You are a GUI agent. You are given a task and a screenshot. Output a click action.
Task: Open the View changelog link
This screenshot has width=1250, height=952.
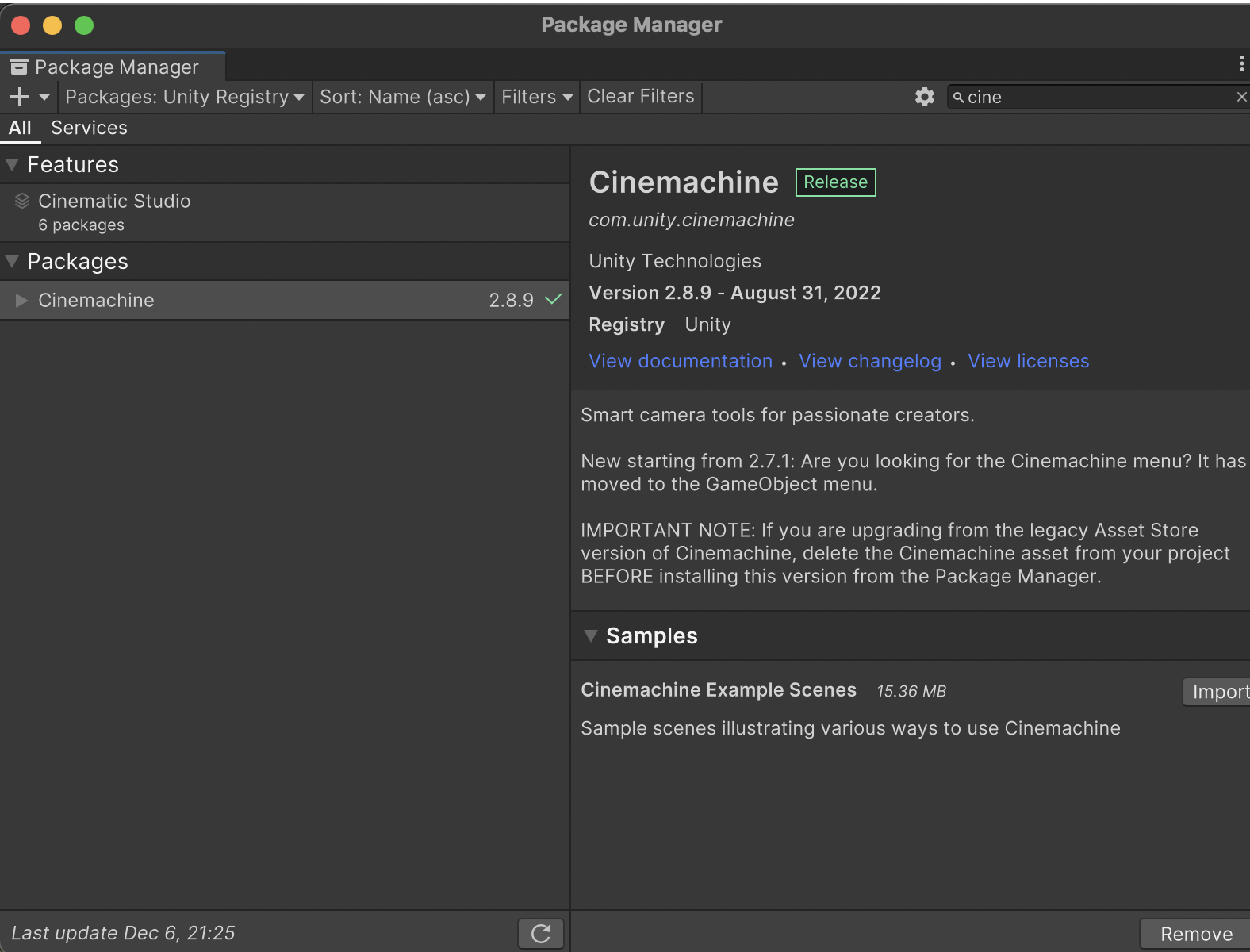click(x=870, y=361)
